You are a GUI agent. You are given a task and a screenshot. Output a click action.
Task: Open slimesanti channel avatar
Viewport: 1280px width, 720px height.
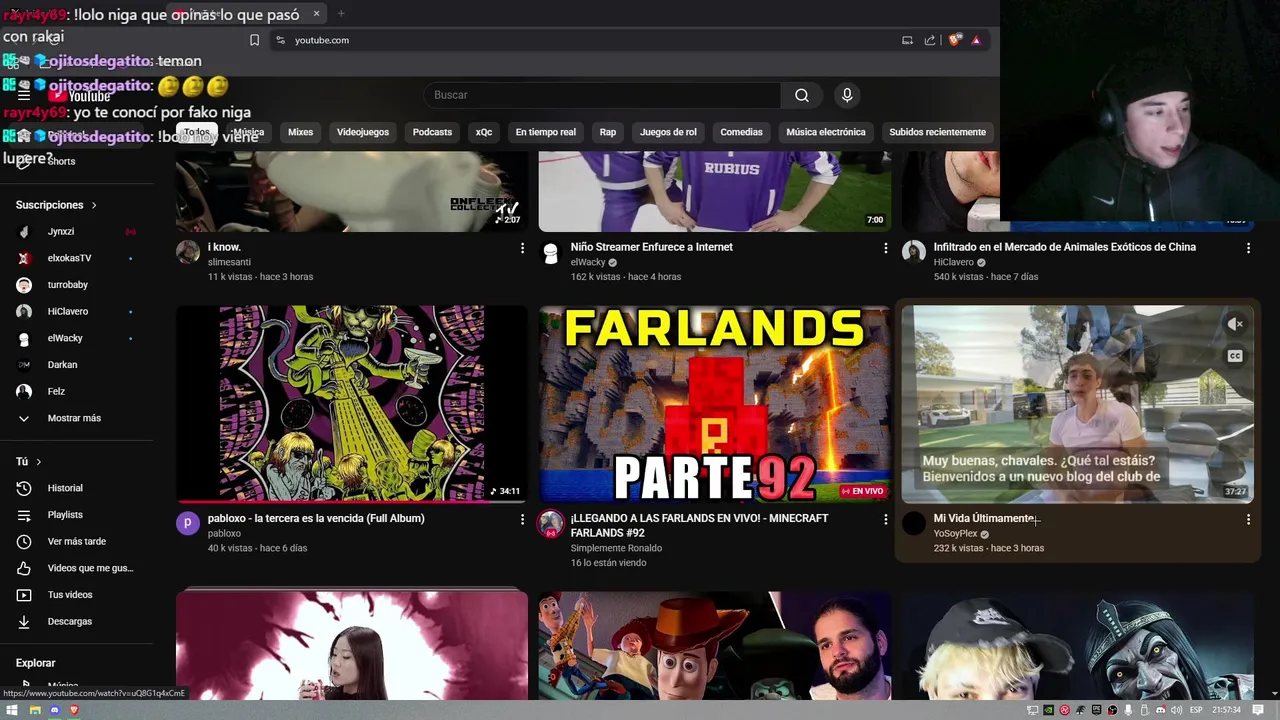click(x=188, y=252)
